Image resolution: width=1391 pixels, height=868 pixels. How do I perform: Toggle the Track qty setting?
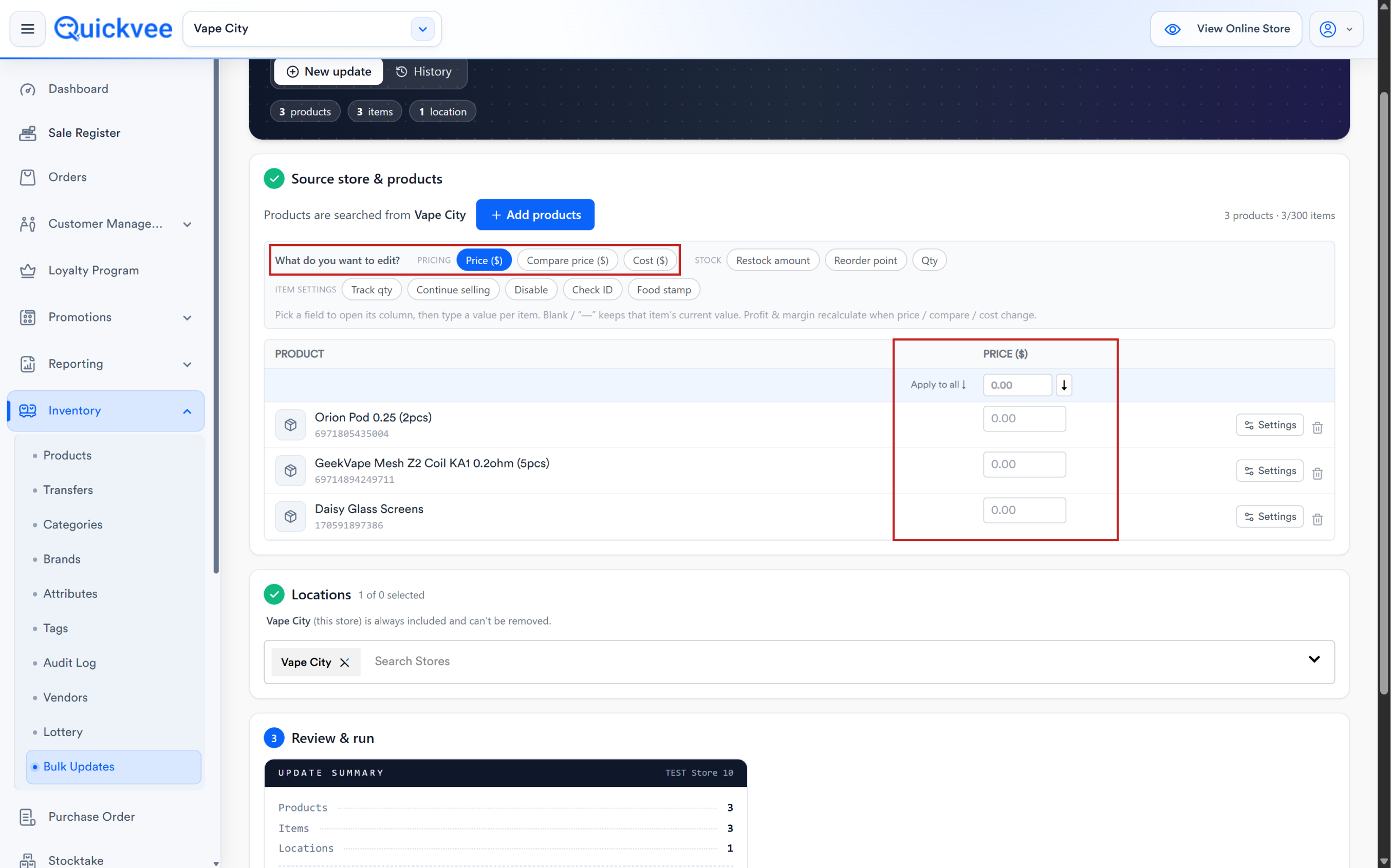click(372, 290)
